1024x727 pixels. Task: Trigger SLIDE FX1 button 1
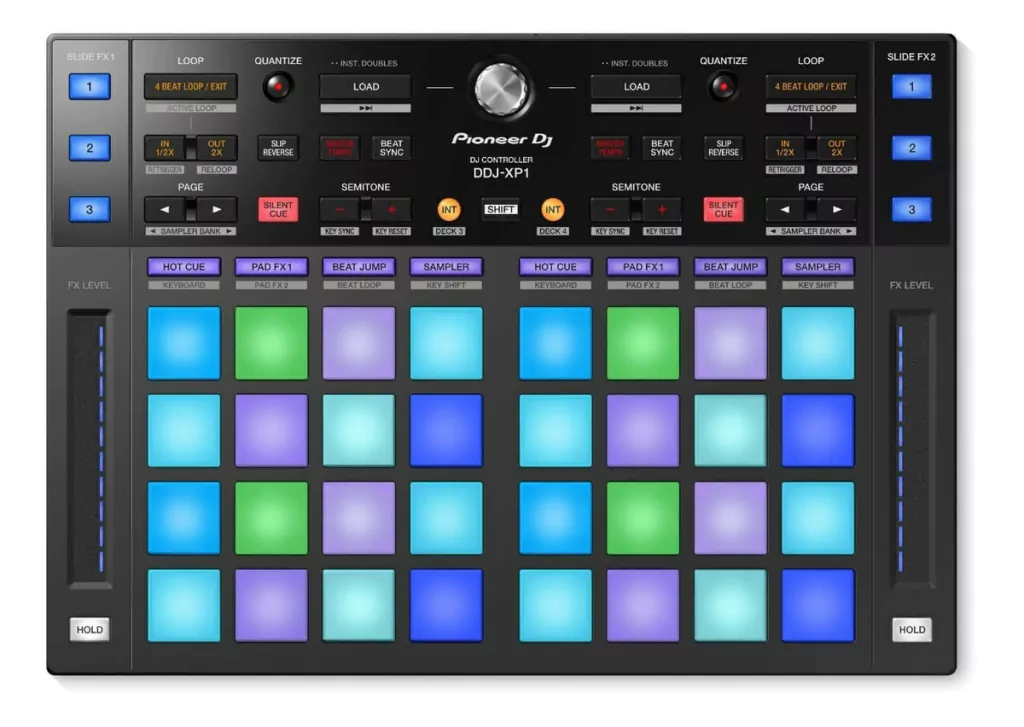pyautogui.click(x=89, y=87)
